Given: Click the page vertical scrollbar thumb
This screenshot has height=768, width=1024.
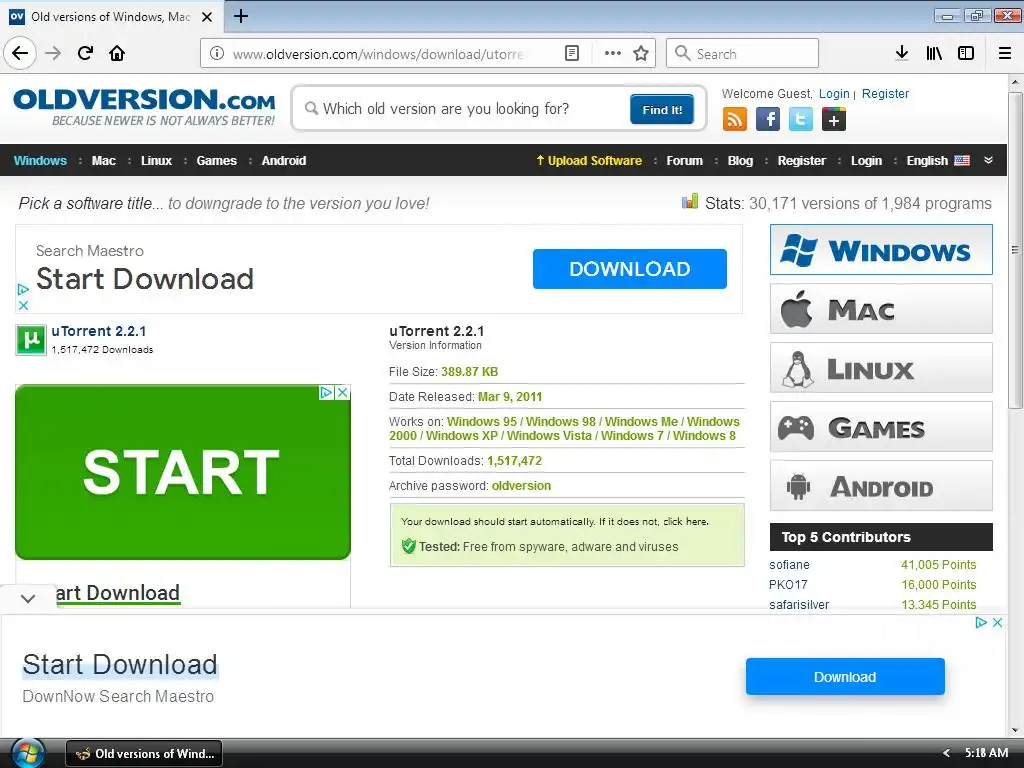Looking at the screenshot, I should [x=1014, y=251].
